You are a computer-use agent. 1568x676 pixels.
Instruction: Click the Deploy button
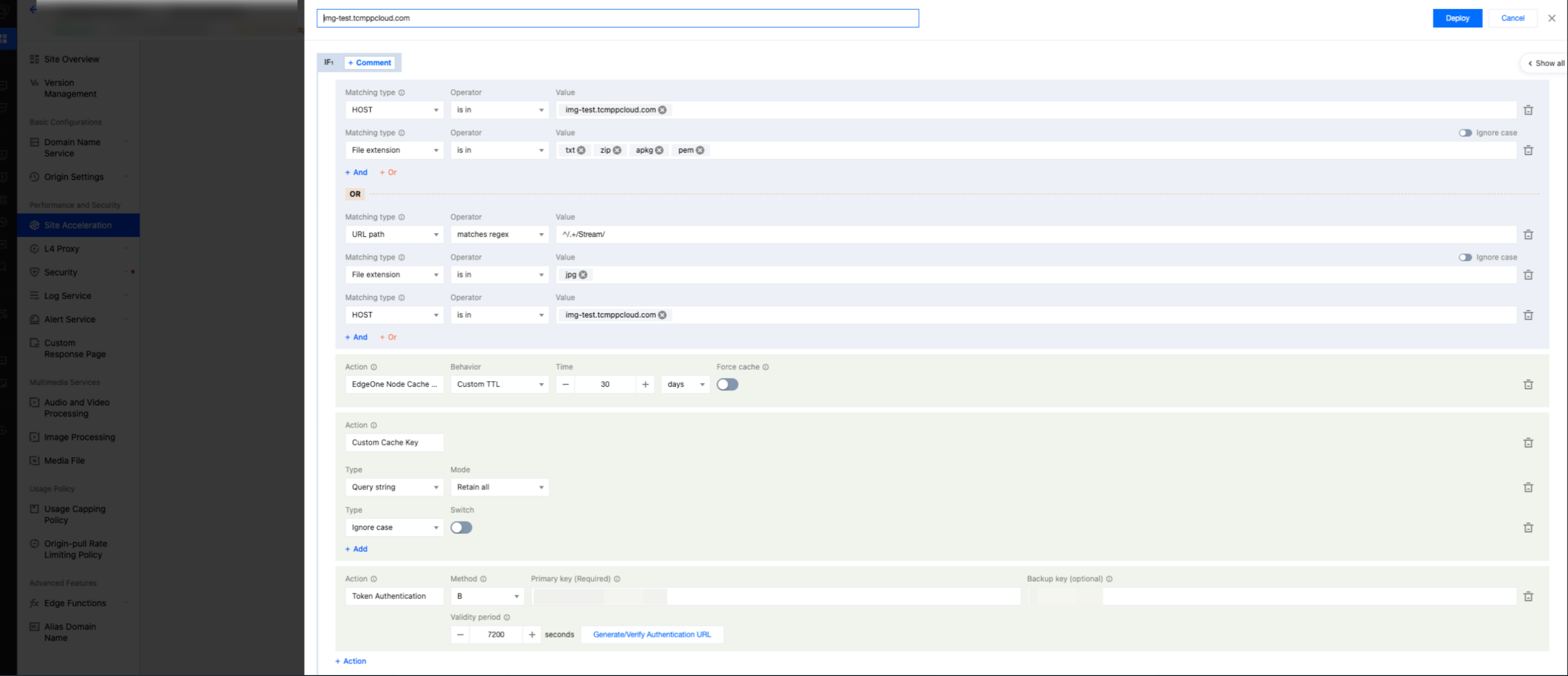click(1457, 18)
